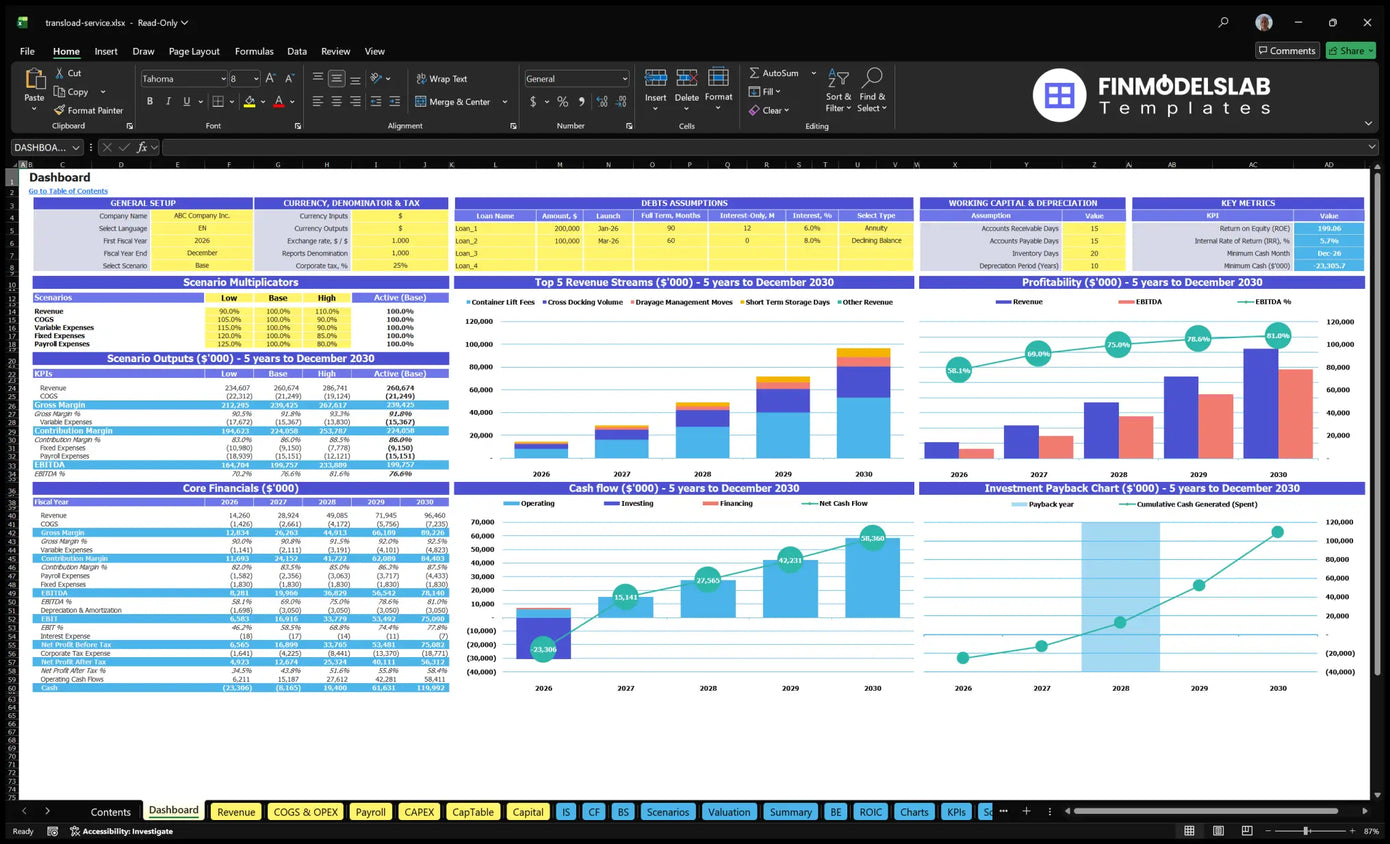The width and height of the screenshot is (1390, 844).
Task: Click the Increase Indent icon
Action: coord(396,101)
